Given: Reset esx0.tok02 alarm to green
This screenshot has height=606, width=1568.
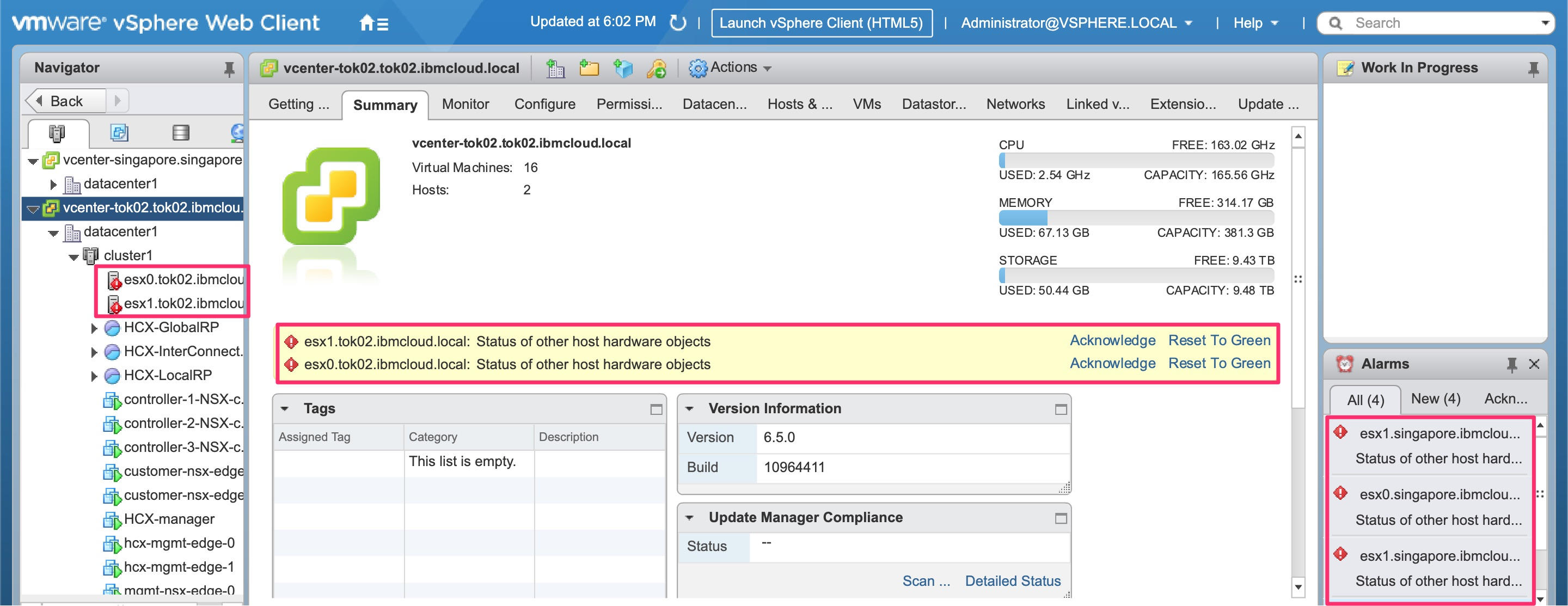Looking at the screenshot, I should coord(1218,364).
